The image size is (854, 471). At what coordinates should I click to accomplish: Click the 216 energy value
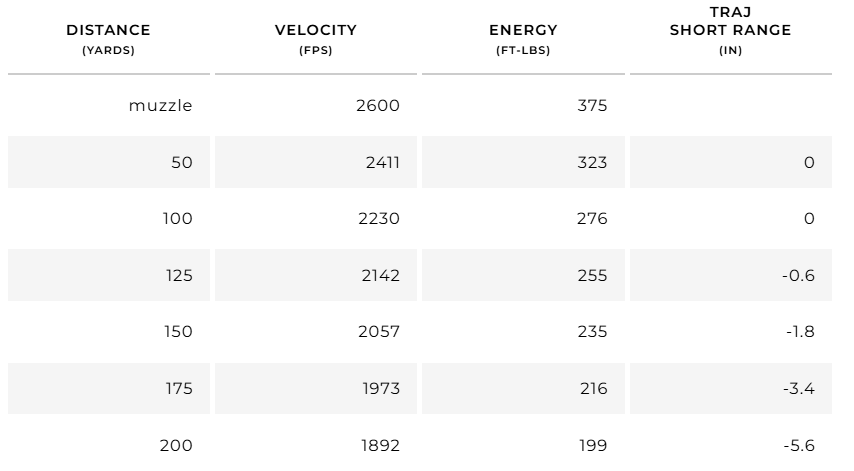coord(593,386)
